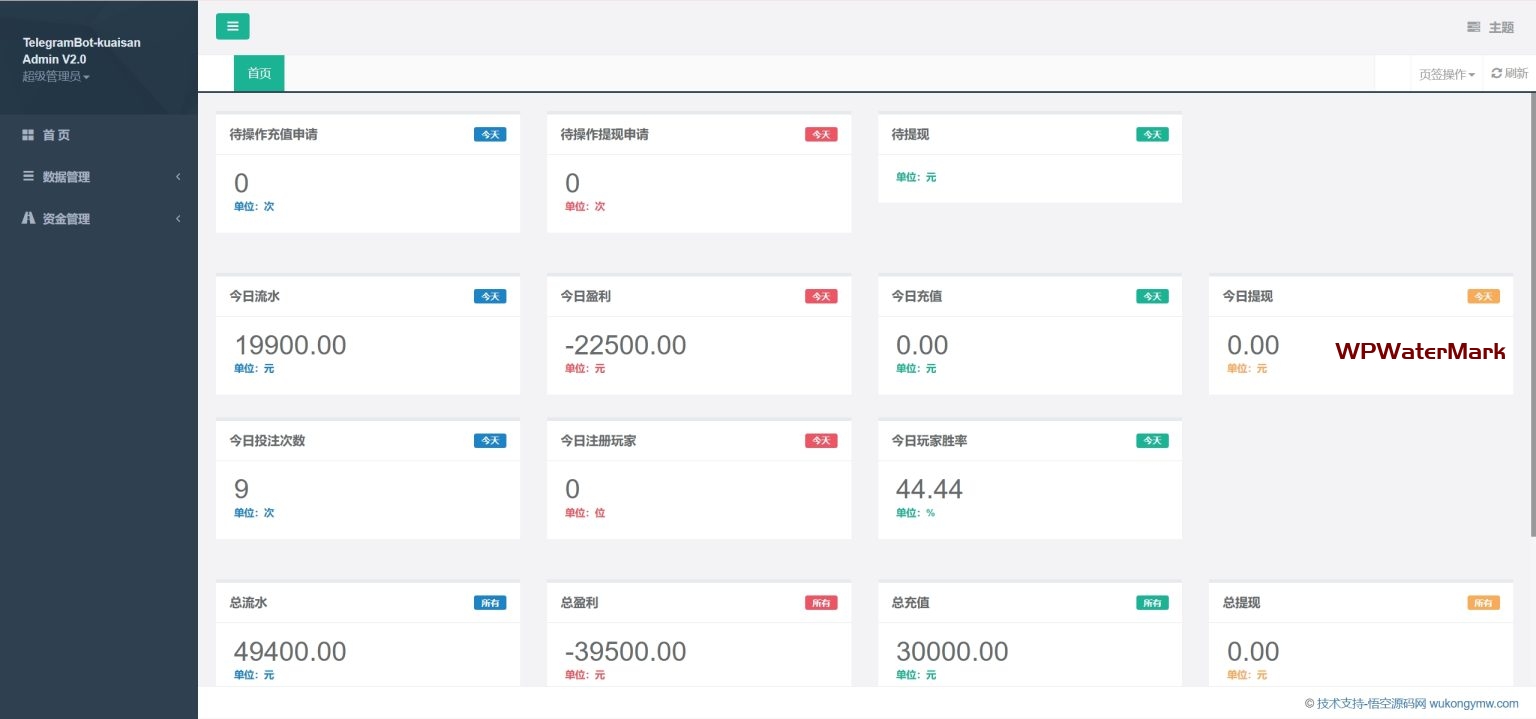
Task: Click the vertical scrollbar on right edge
Action: pyautogui.click(x=1532, y=318)
